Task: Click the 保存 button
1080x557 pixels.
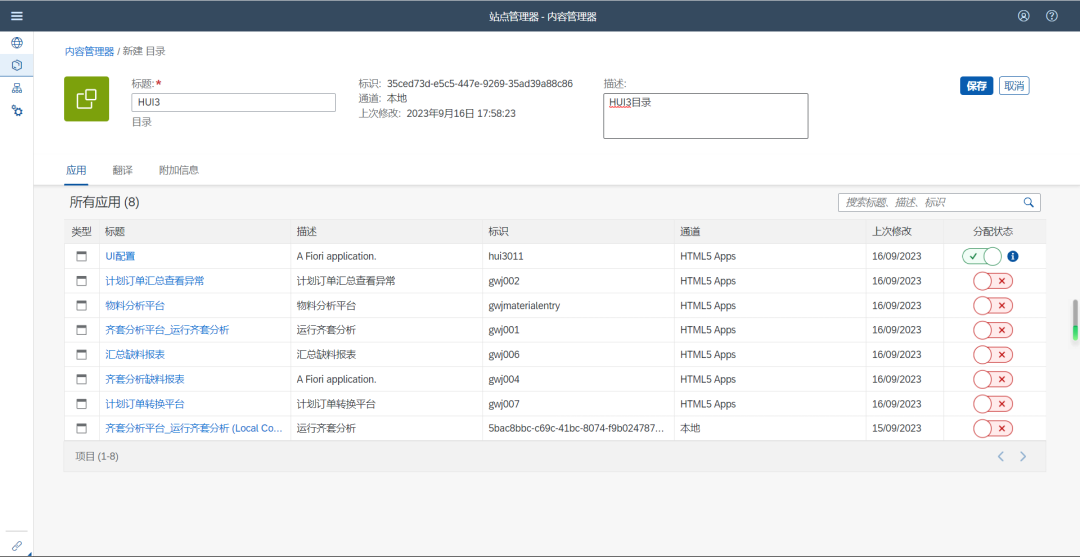Action: (x=977, y=86)
